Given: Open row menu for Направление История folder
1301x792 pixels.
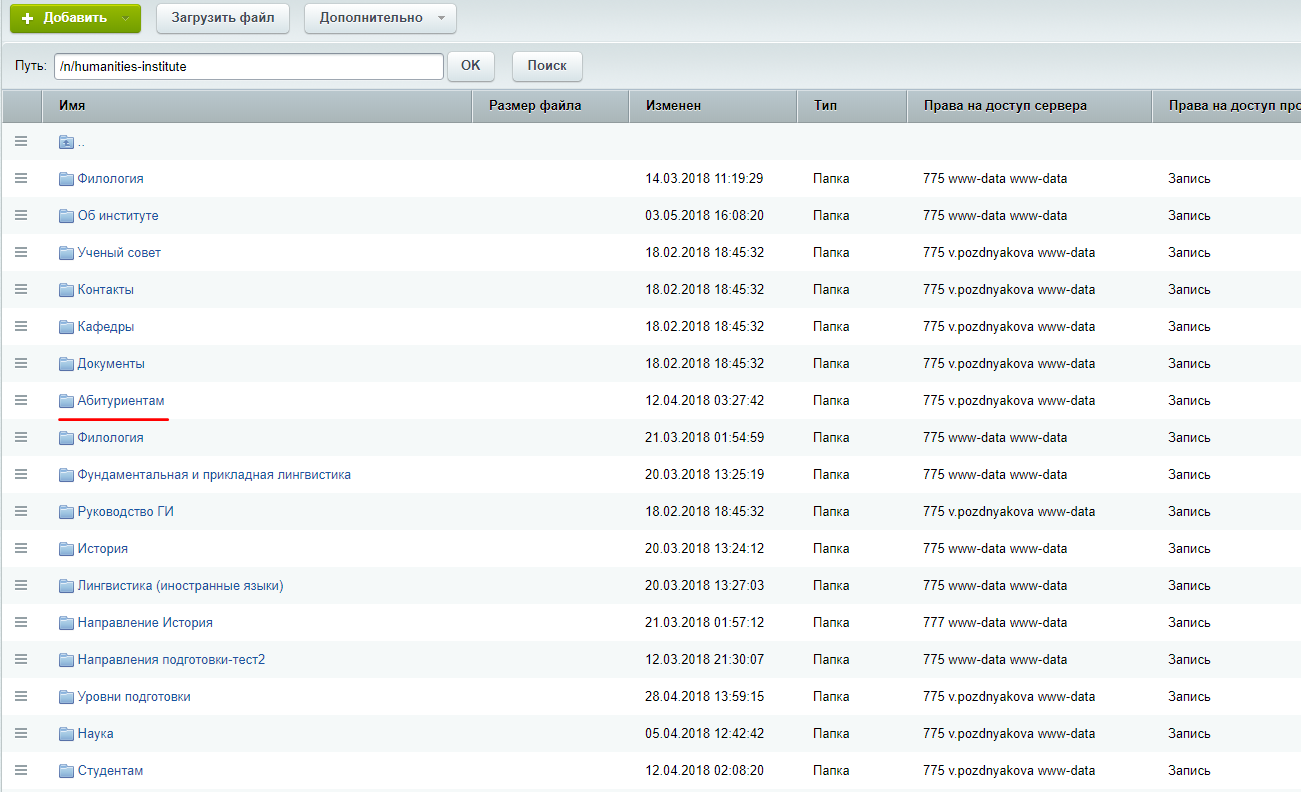Looking at the screenshot, I should click(x=21, y=622).
